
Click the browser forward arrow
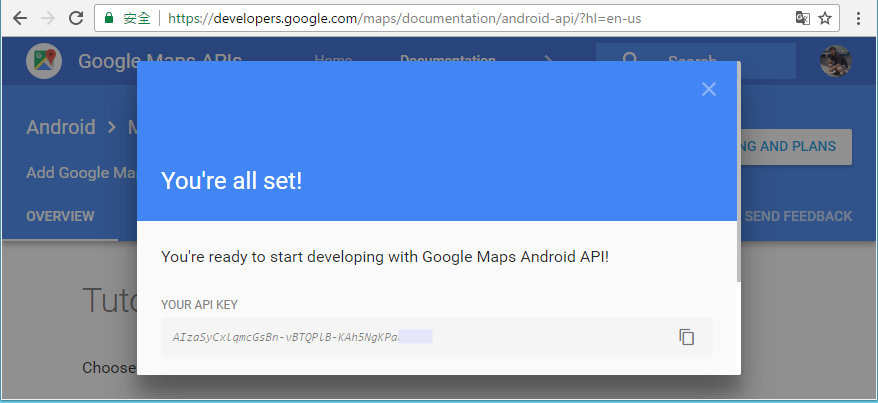48,18
